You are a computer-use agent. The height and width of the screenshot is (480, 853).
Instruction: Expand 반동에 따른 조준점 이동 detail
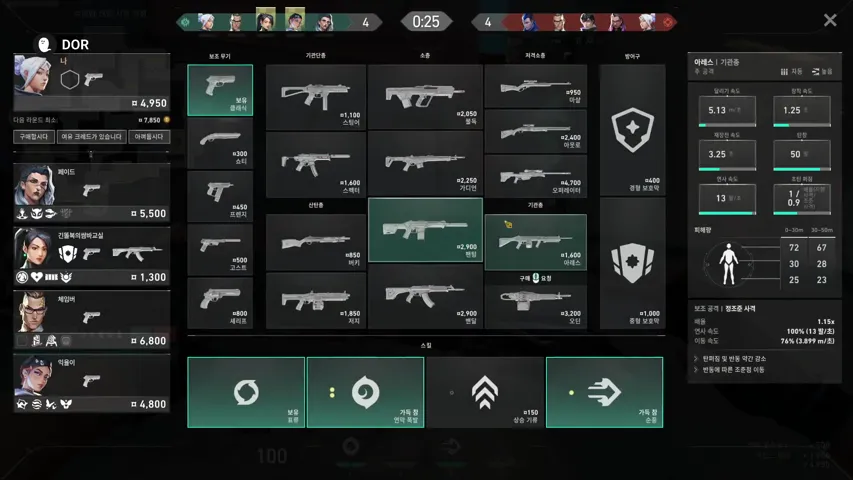click(729, 370)
